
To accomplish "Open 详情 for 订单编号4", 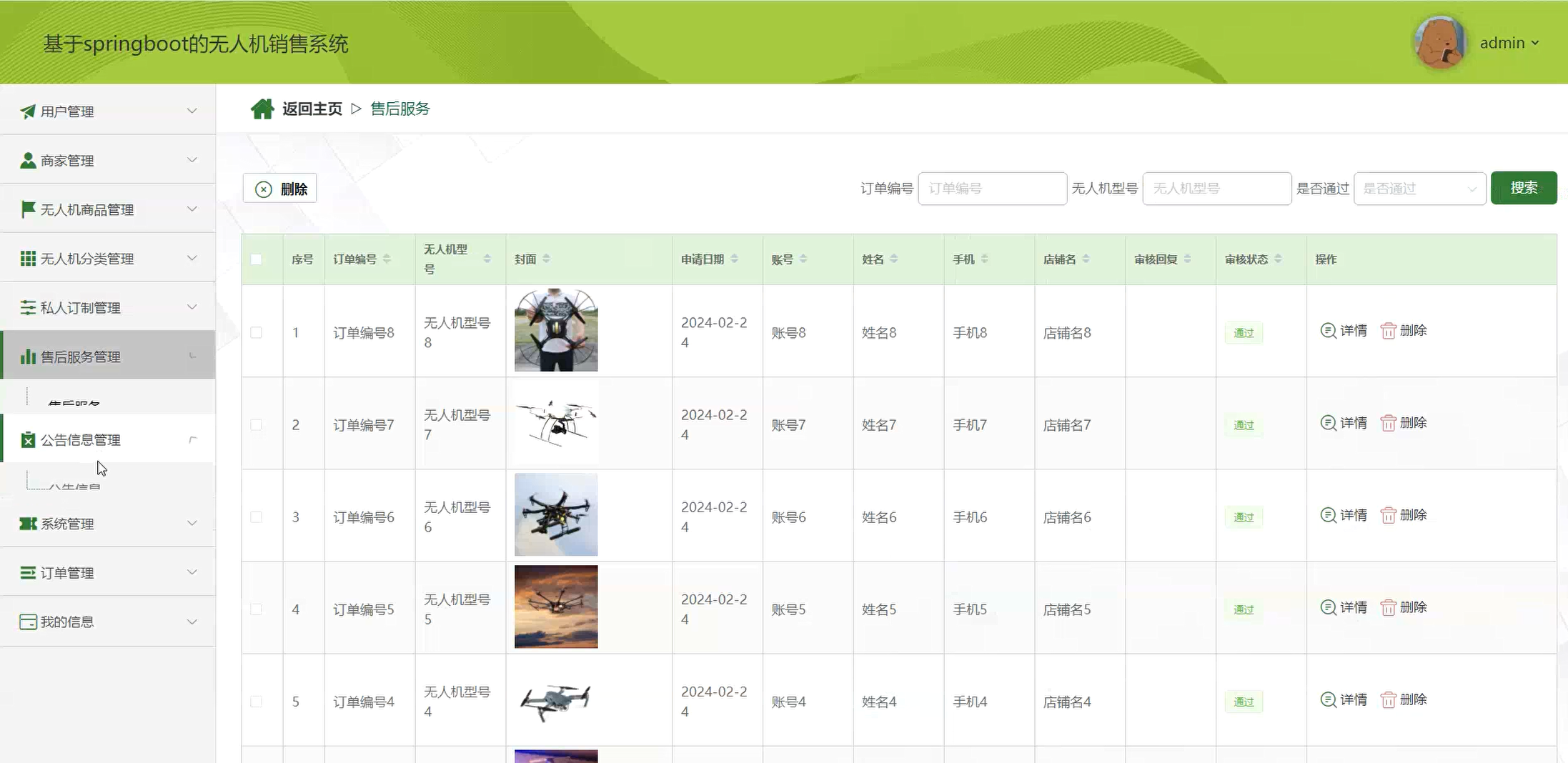I will (1344, 699).
